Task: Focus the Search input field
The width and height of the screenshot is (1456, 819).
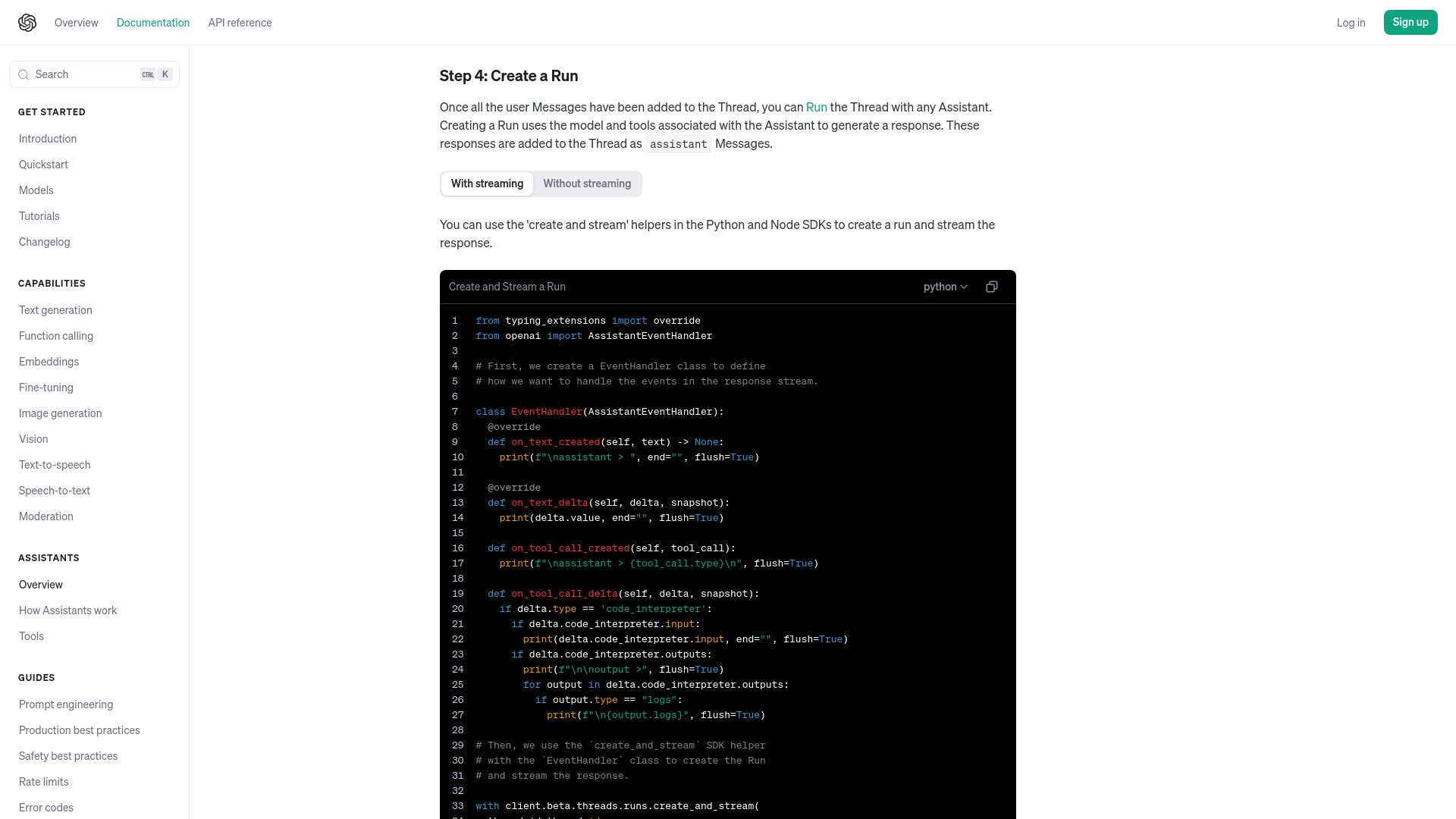Action: tap(94, 74)
